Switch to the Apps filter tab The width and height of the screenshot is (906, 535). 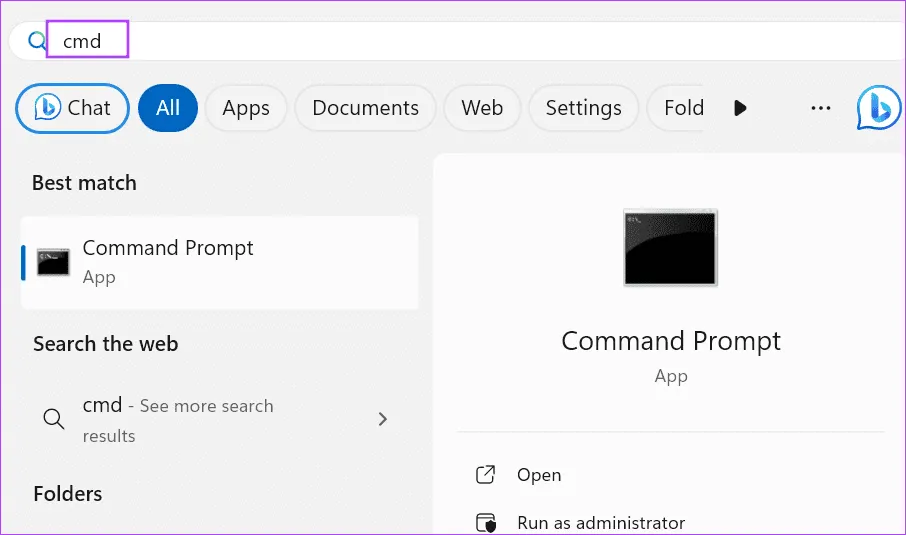pos(246,108)
